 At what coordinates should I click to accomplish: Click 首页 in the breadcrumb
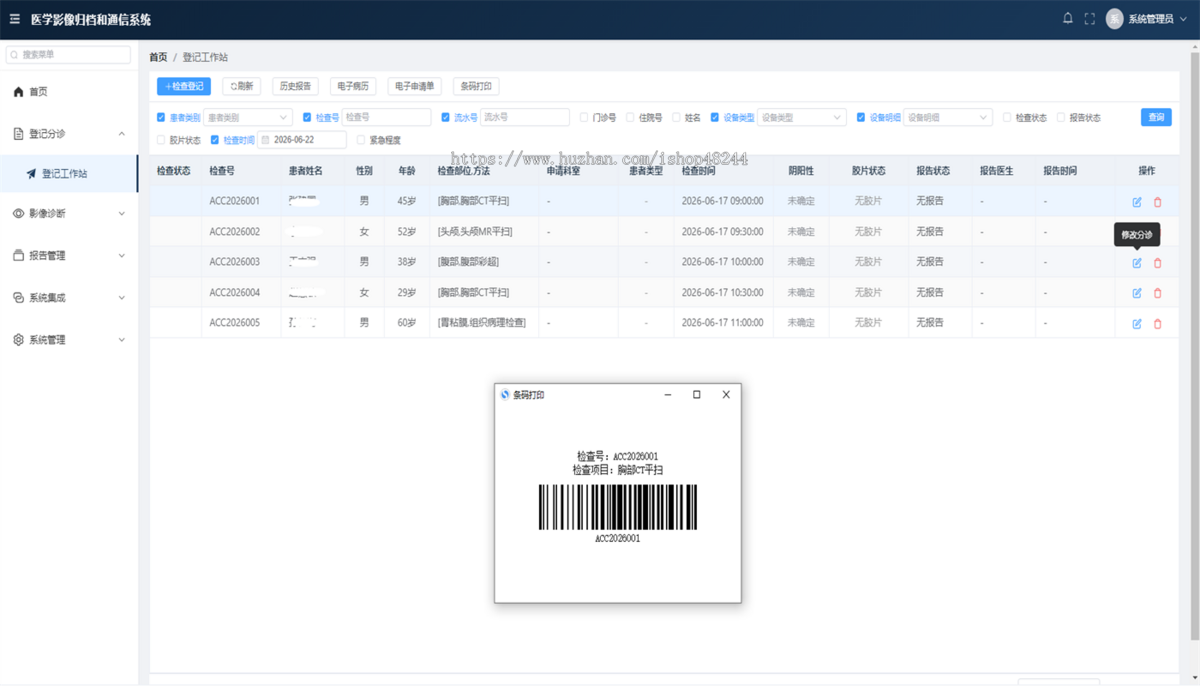158,58
